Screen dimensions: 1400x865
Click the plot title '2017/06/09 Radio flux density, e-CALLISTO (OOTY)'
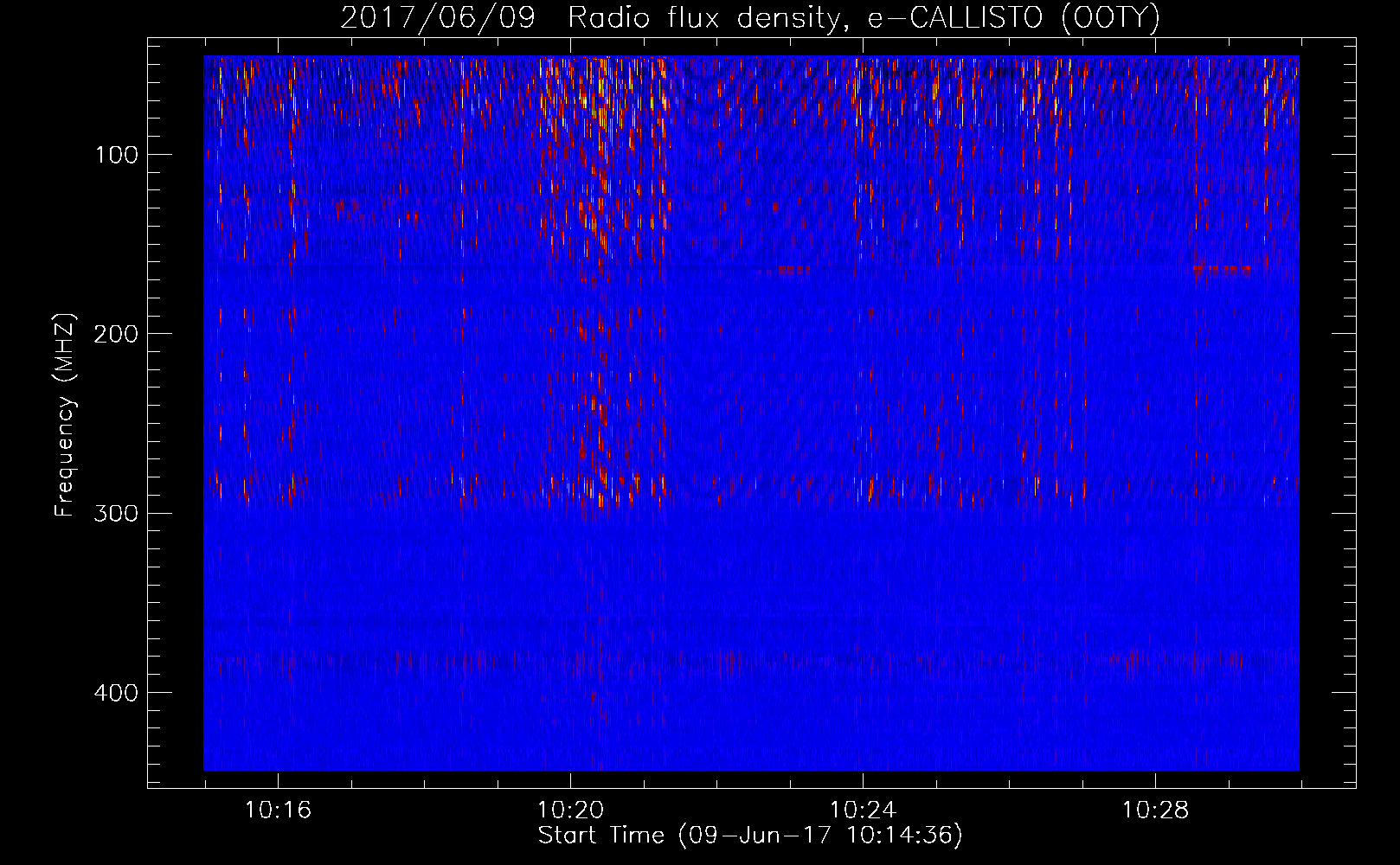click(x=750, y=18)
